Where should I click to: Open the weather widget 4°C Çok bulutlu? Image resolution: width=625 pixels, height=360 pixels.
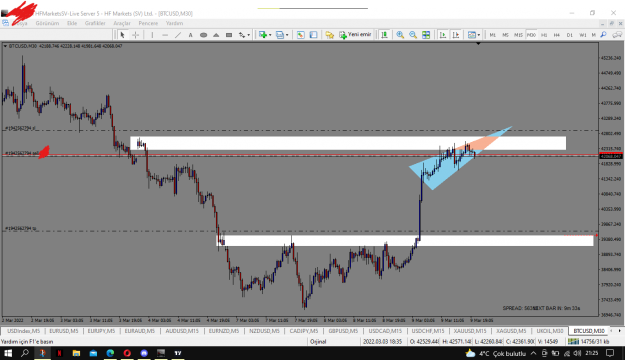[x=495, y=353]
